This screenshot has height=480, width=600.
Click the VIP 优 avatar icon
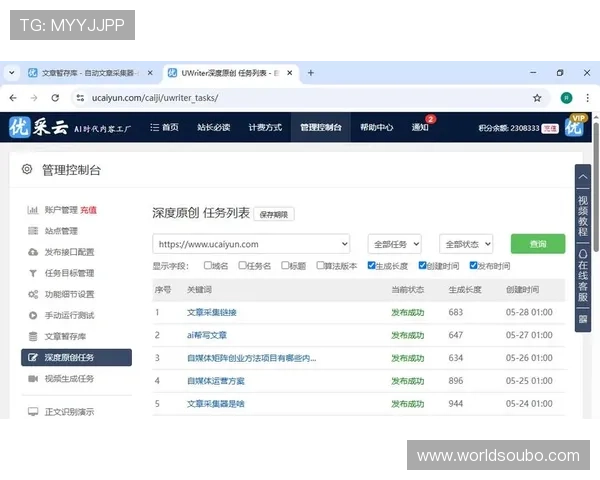[574, 126]
